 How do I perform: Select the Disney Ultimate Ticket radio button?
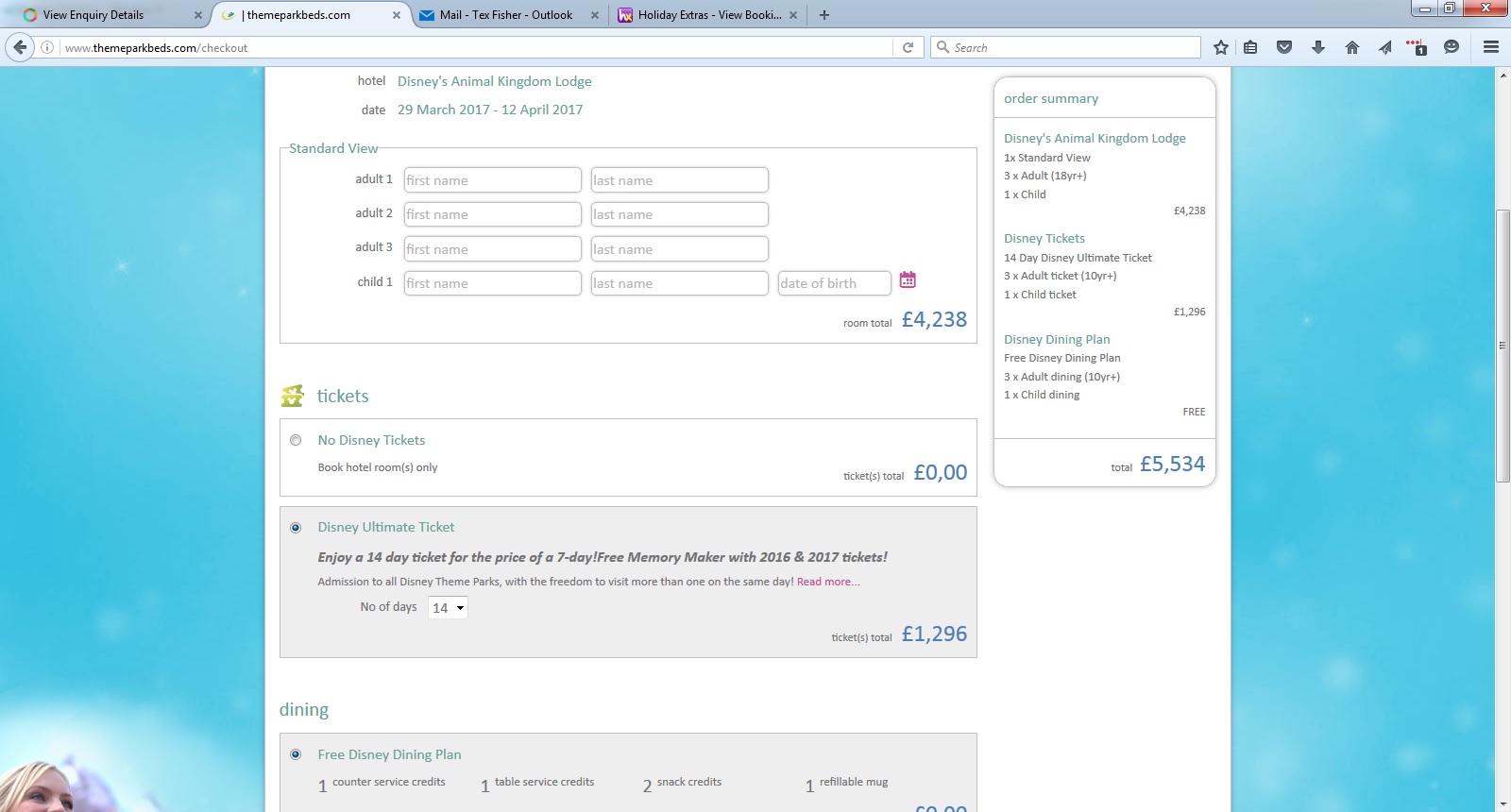coord(296,528)
